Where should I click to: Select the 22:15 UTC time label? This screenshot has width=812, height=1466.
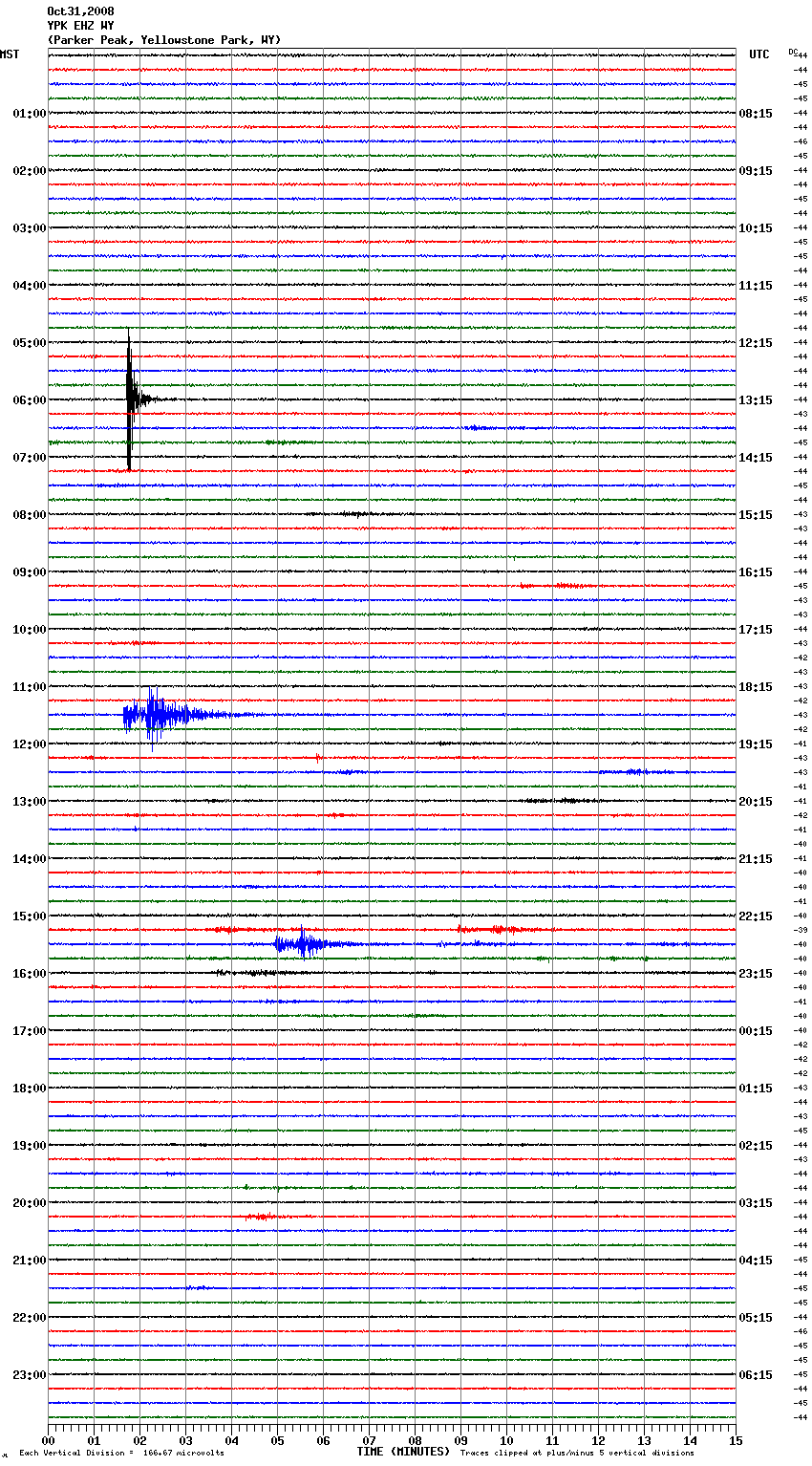[756, 916]
